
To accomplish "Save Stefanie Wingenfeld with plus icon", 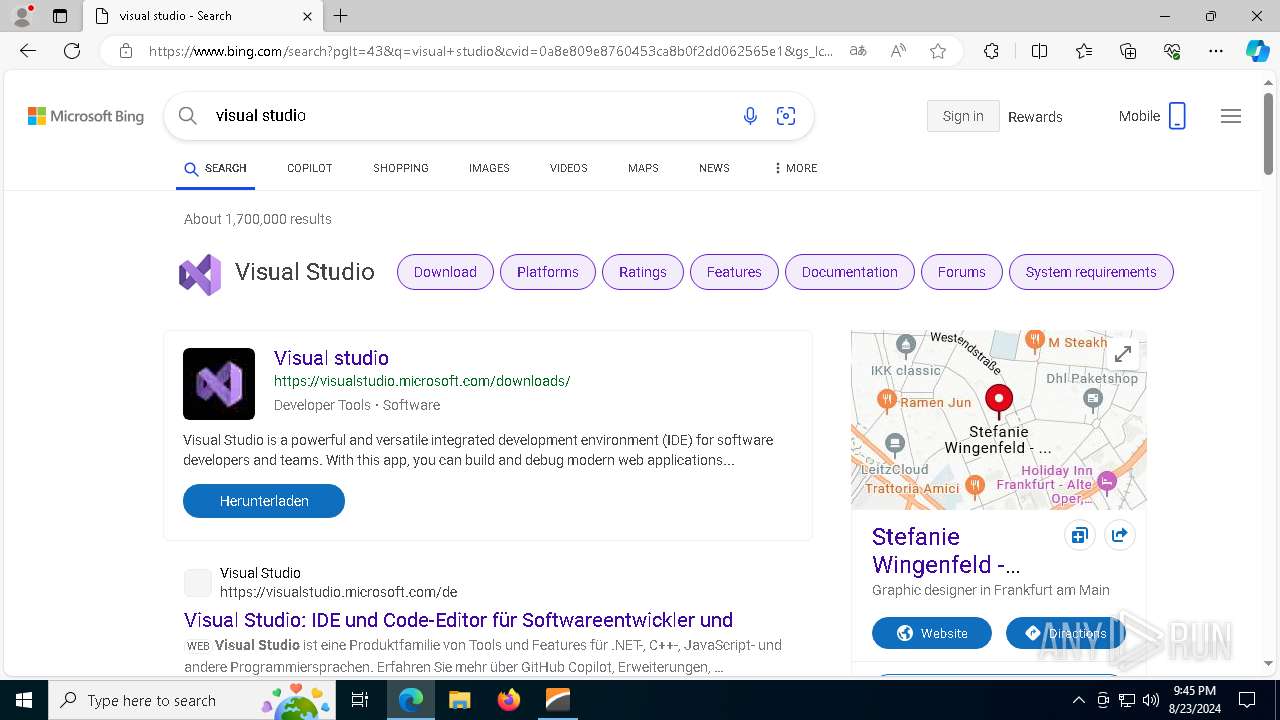I will pos(1079,536).
